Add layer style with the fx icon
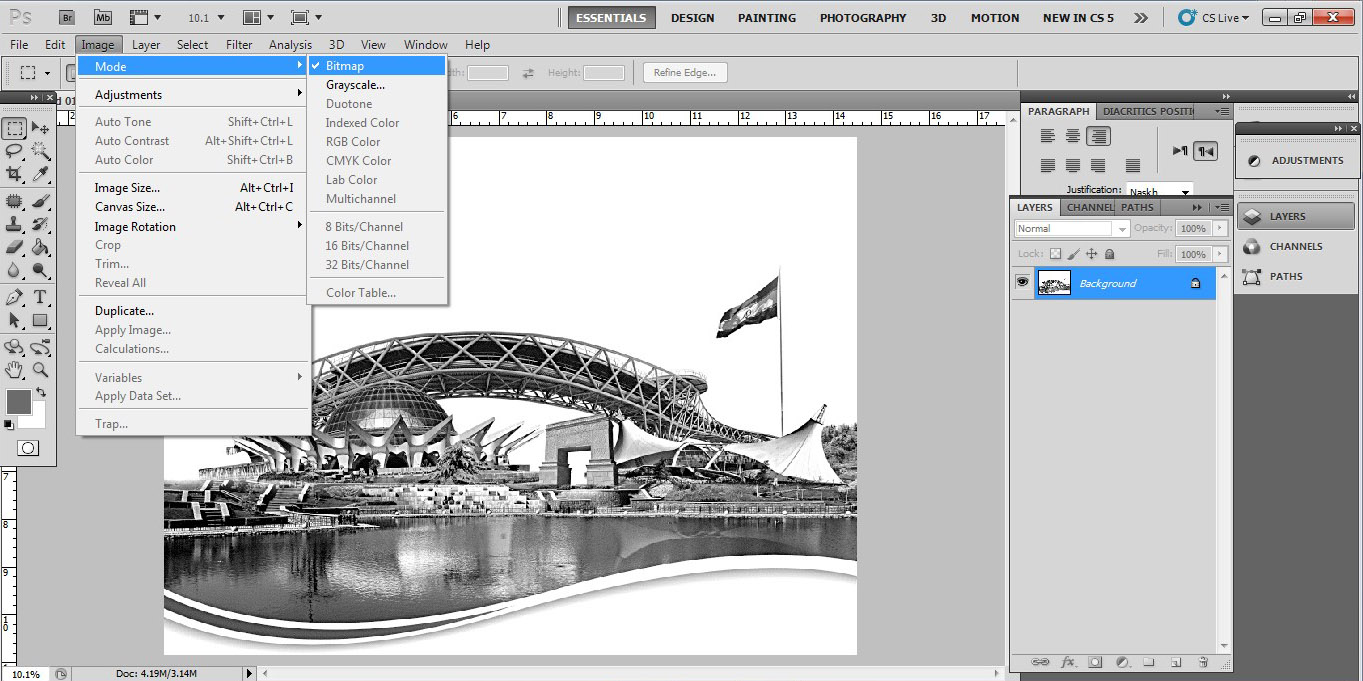The height and width of the screenshot is (681, 1363). (x=1067, y=662)
